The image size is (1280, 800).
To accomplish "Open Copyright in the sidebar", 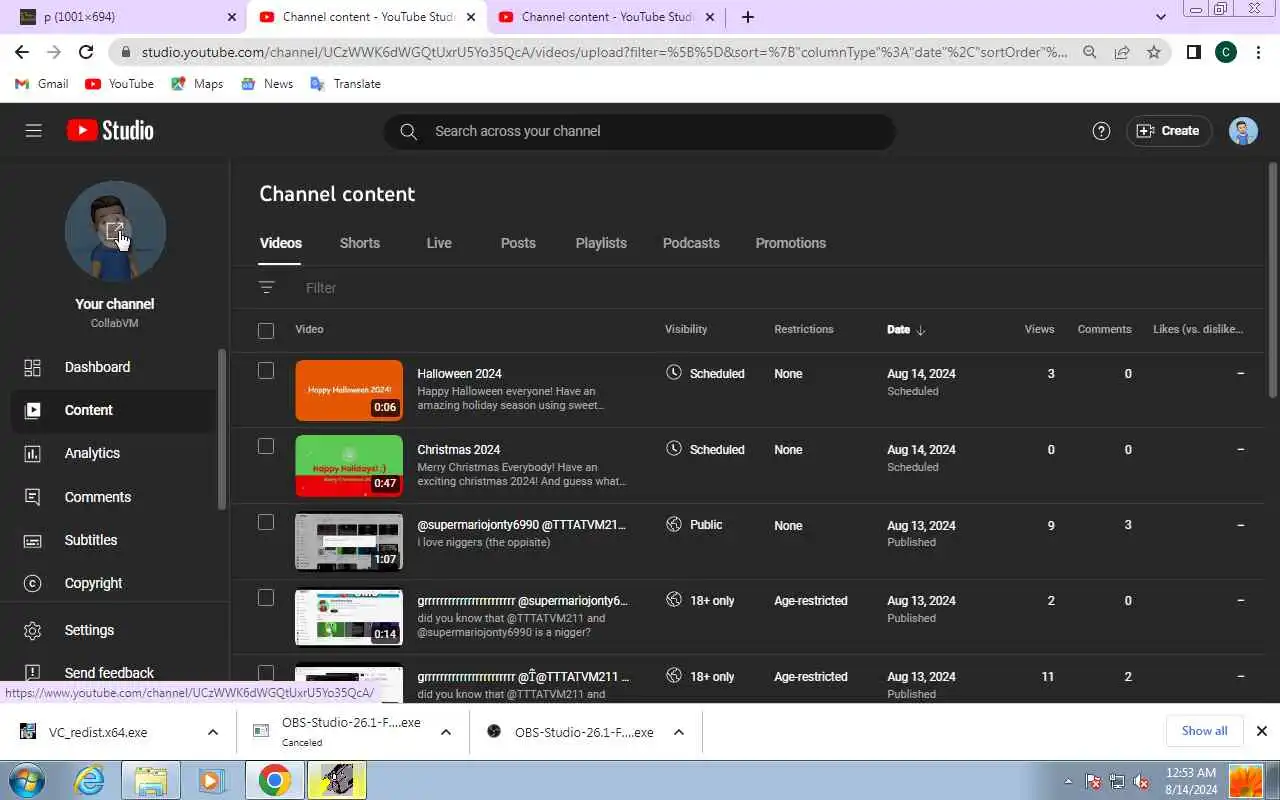I will coord(115,583).
